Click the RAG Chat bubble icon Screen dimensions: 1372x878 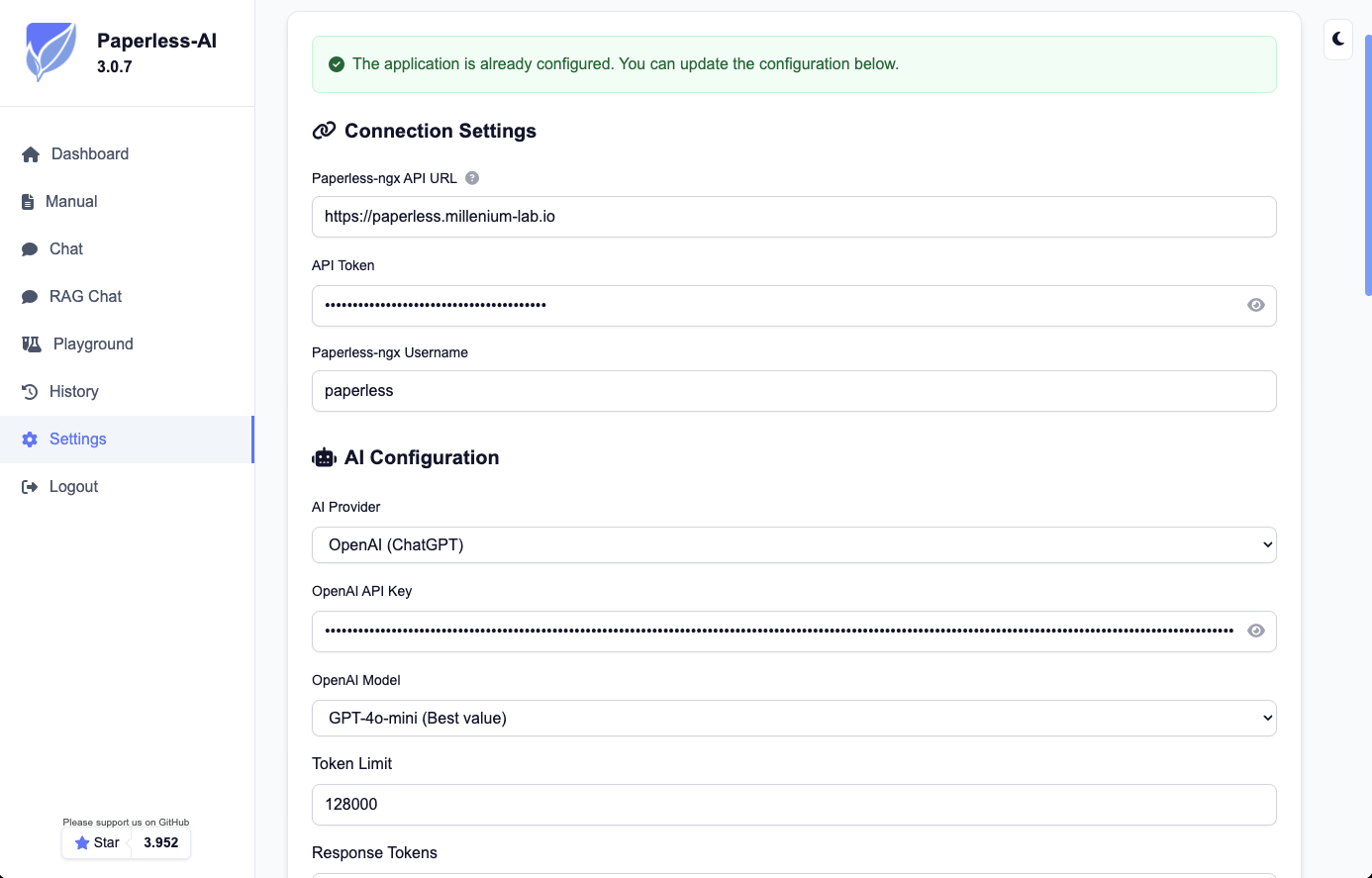click(30, 297)
